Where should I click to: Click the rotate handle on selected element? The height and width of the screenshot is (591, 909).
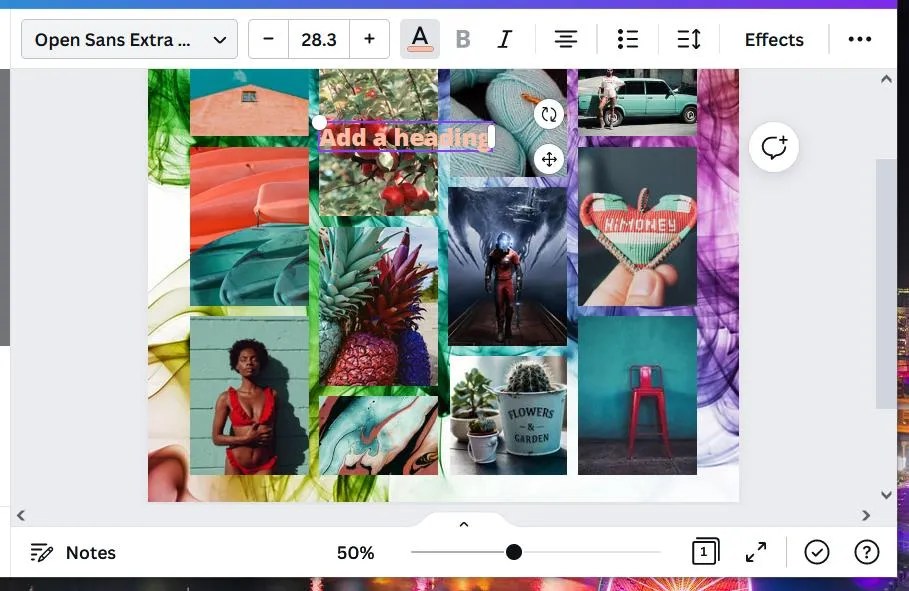coord(549,114)
